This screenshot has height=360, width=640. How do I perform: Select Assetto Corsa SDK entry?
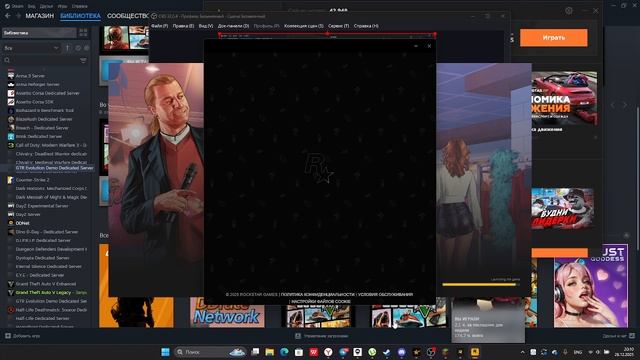34,102
